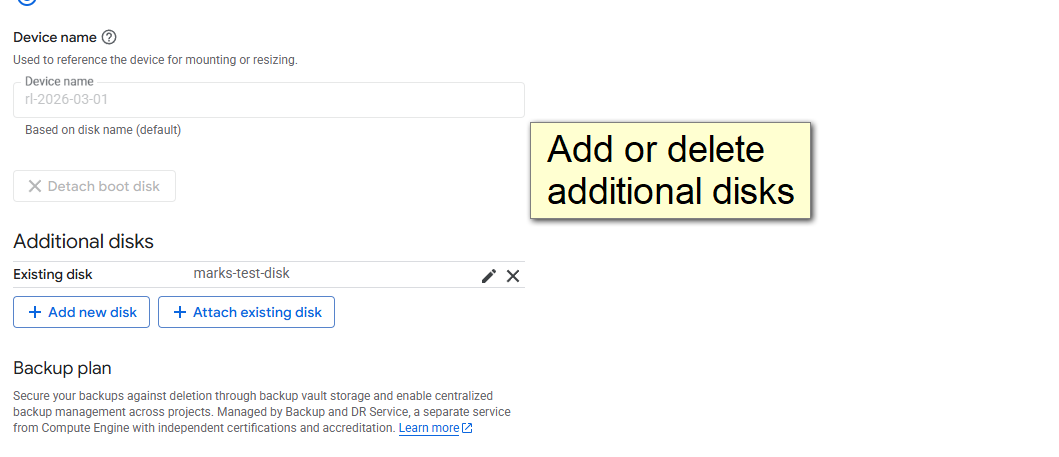
Task: Click the Based on disk name helper text
Action: [x=103, y=130]
